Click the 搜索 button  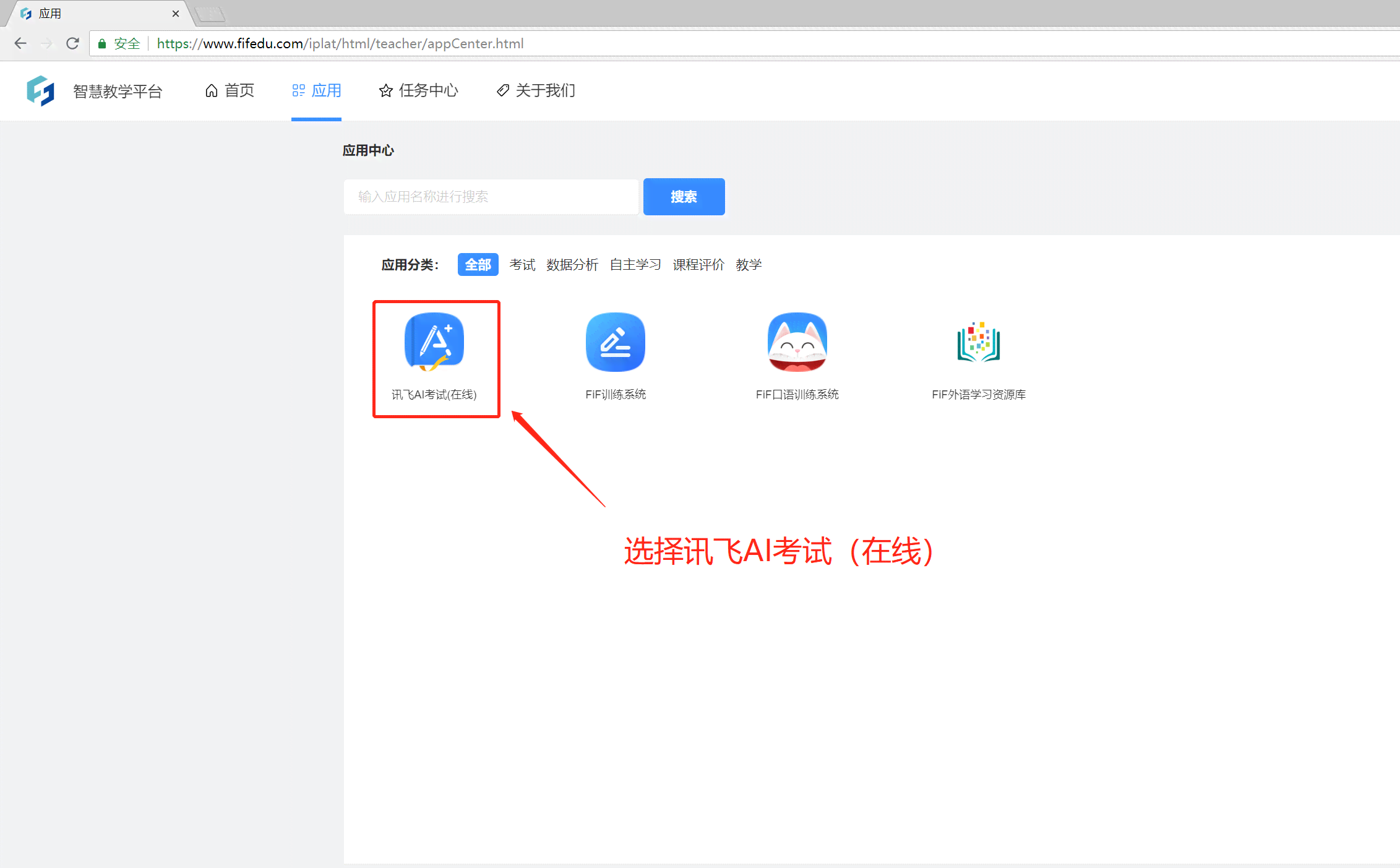[685, 196]
